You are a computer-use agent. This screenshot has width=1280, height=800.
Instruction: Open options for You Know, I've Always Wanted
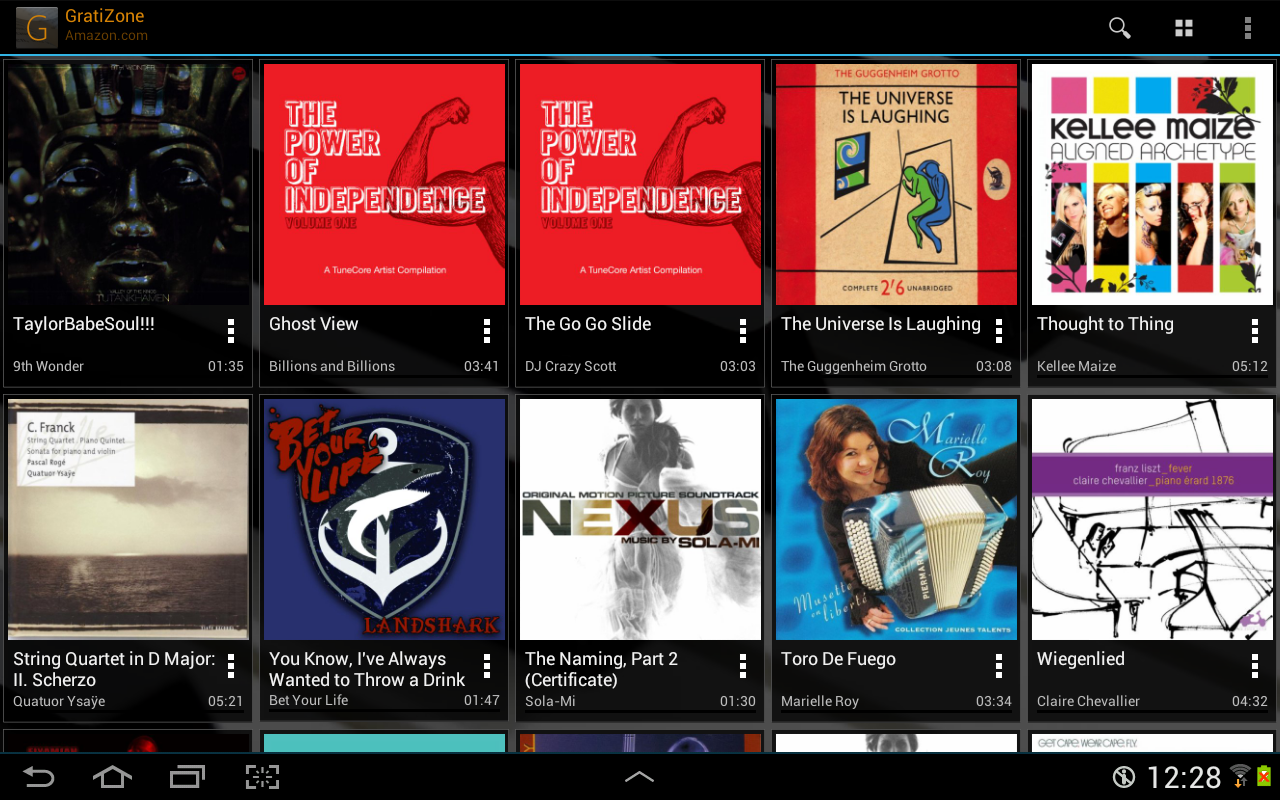click(x=487, y=666)
